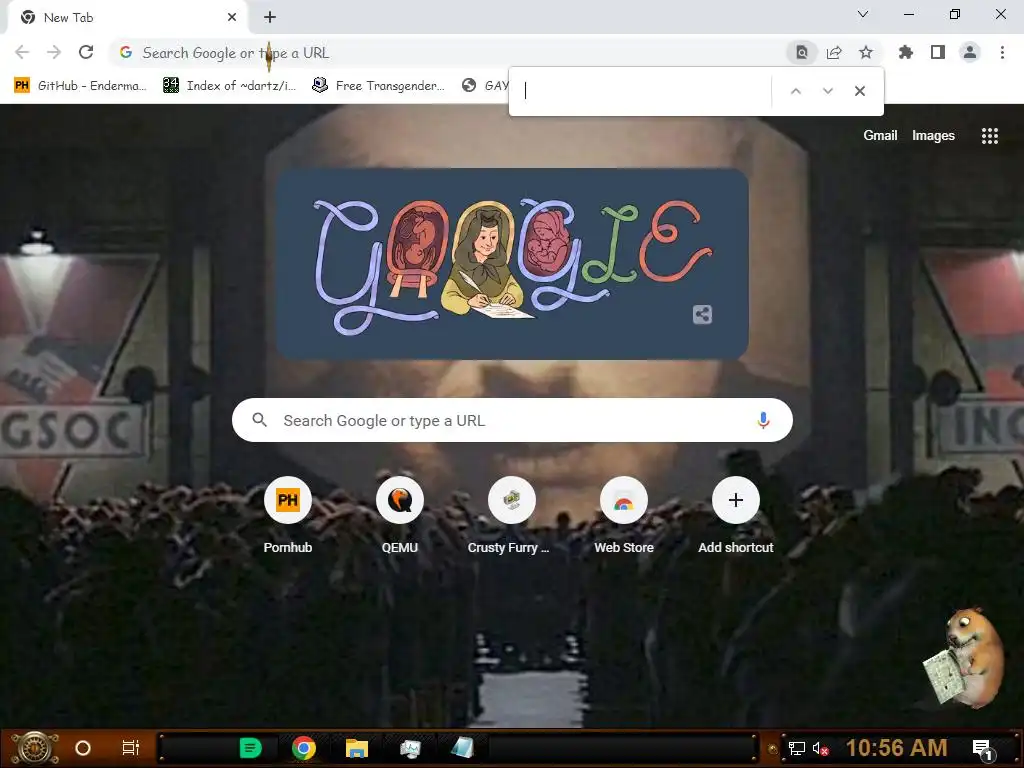The height and width of the screenshot is (768, 1024).
Task: Toggle the side panel button
Action: click(x=938, y=52)
